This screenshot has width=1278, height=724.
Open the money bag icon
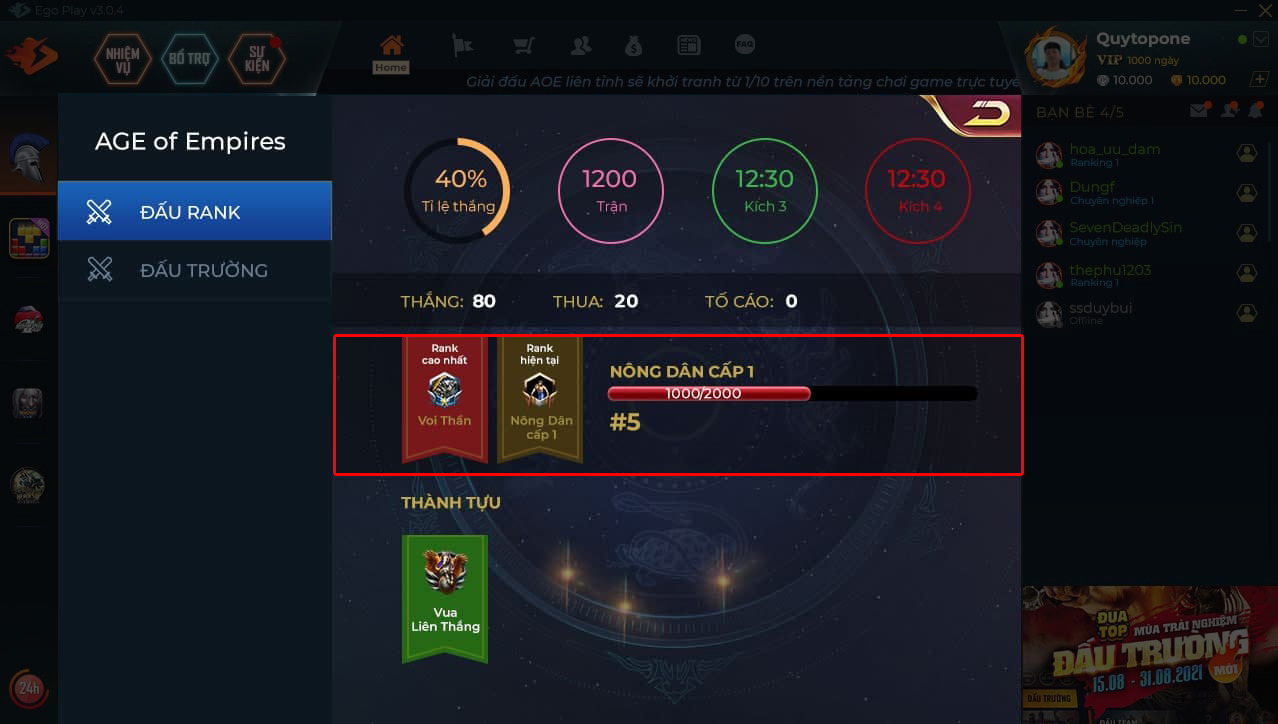coord(634,45)
